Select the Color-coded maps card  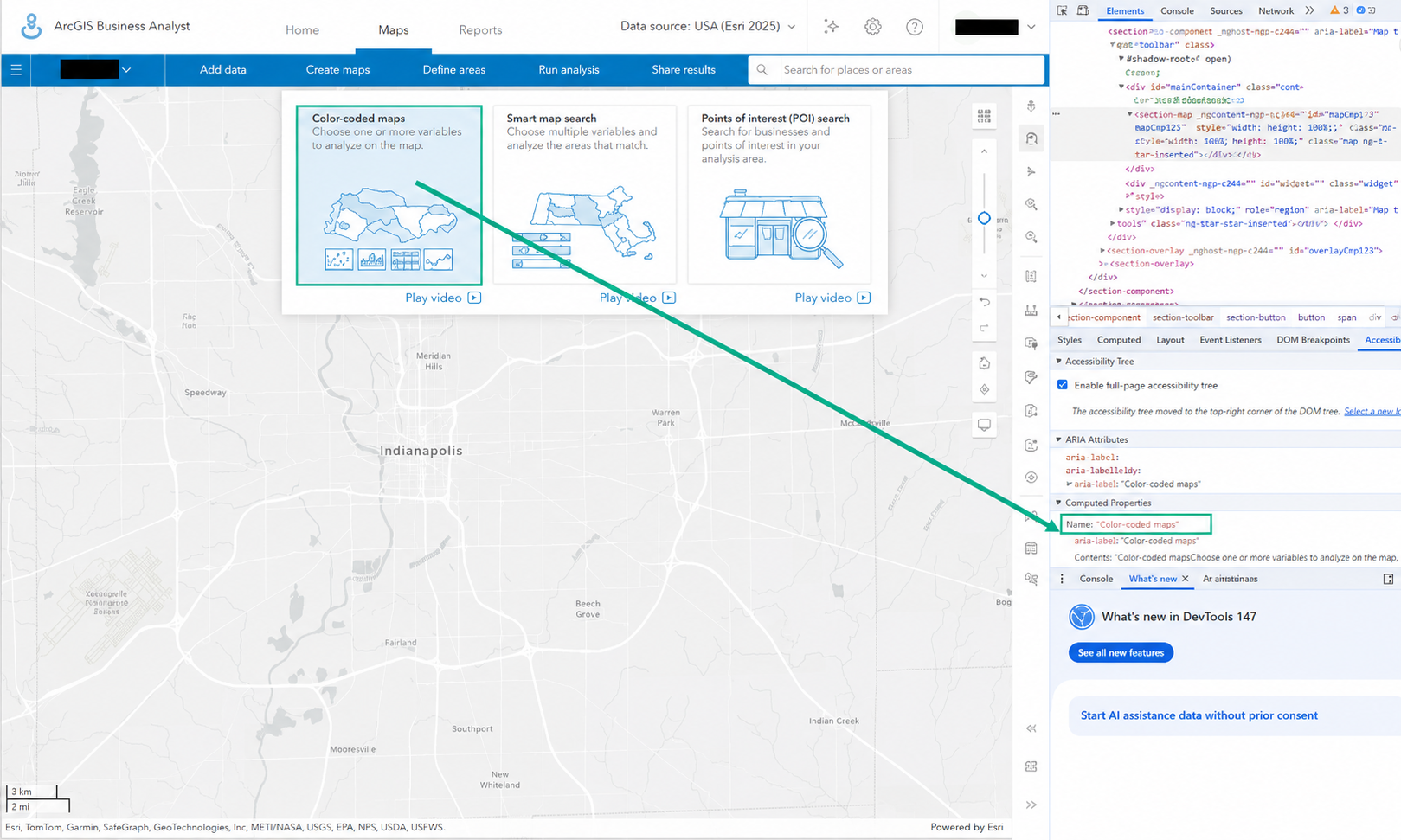pos(389,196)
